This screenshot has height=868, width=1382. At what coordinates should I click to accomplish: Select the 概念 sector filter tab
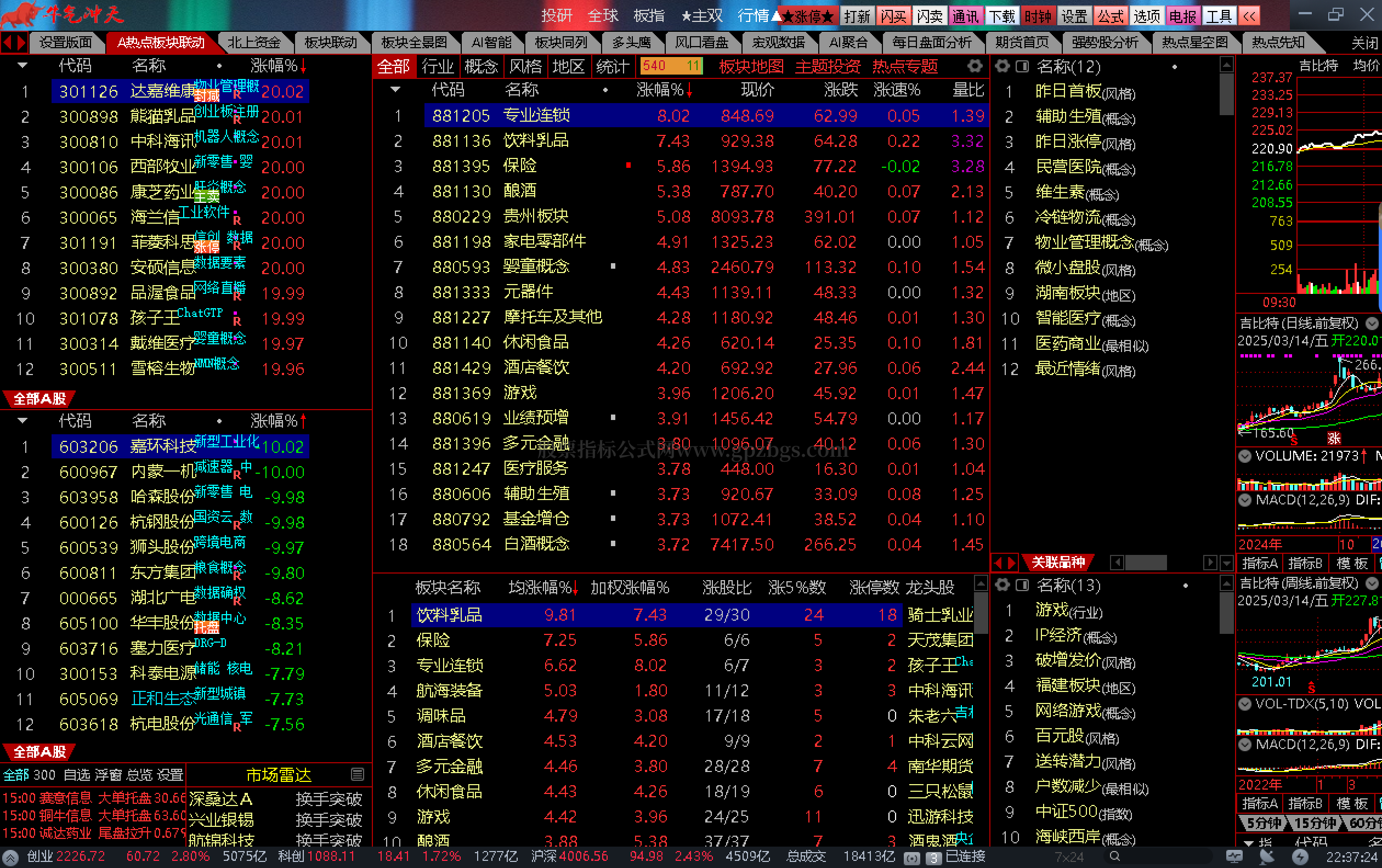click(x=481, y=66)
